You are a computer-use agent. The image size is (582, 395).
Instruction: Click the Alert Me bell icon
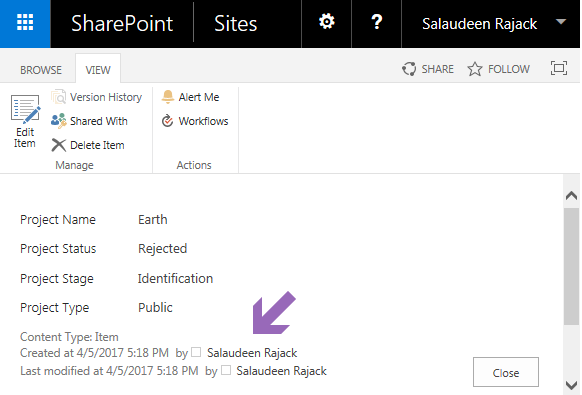click(x=168, y=97)
